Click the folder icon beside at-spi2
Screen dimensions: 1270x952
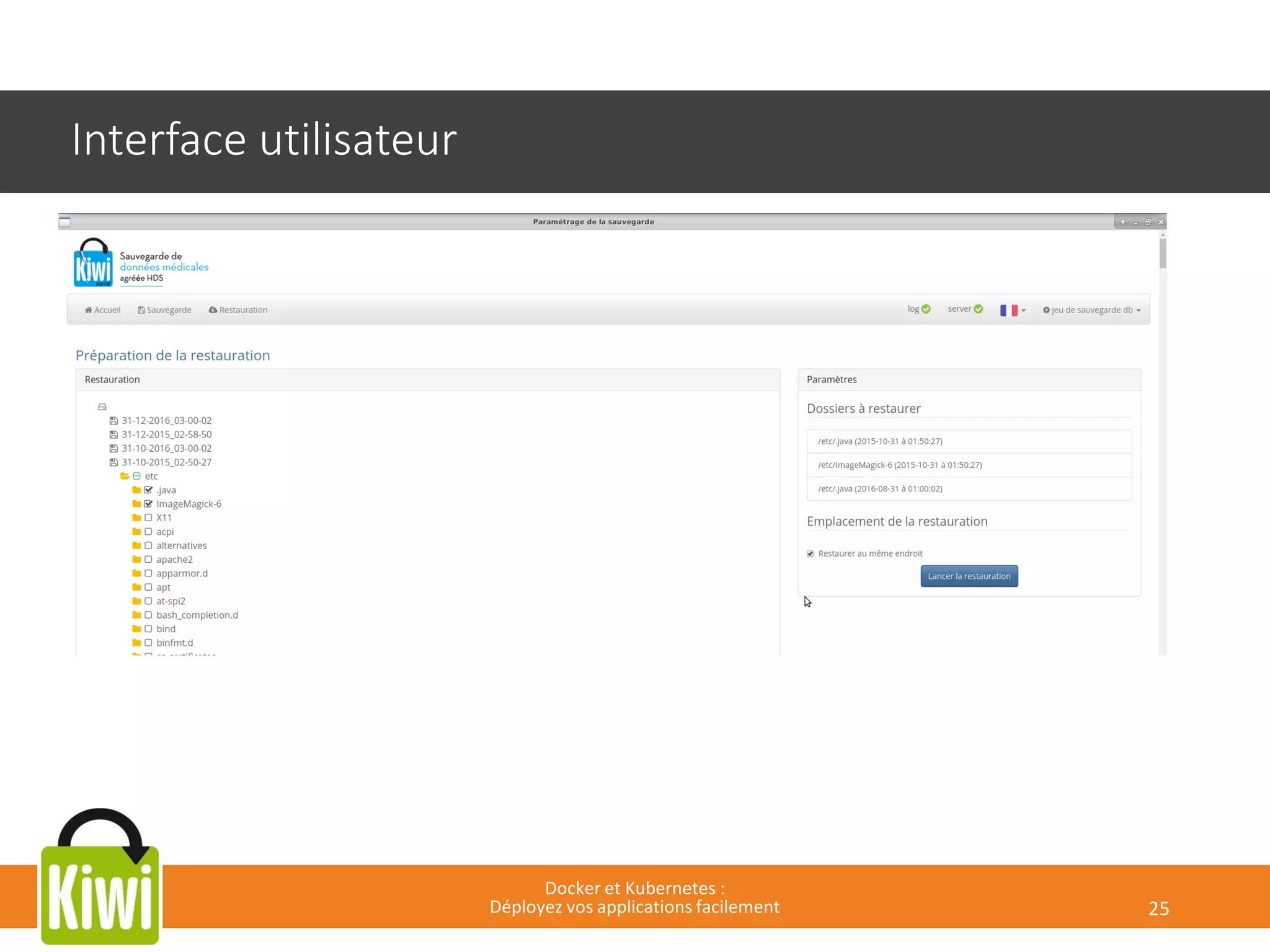click(136, 601)
